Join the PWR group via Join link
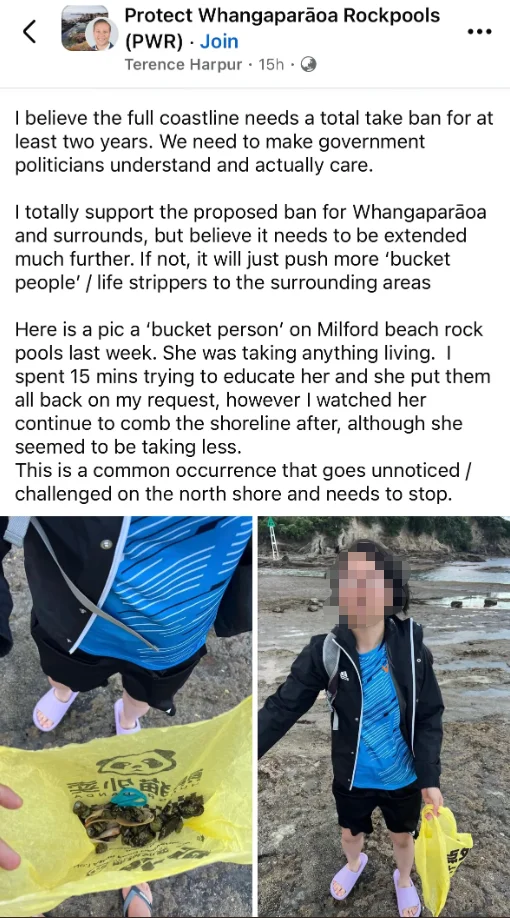This screenshot has height=918, width=510. coord(219,42)
